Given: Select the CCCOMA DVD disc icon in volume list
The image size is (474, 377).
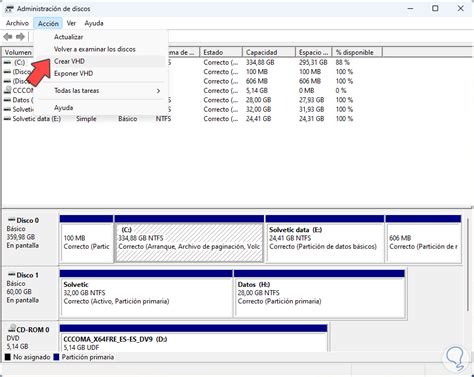Looking at the screenshot, I should (7, 90).
